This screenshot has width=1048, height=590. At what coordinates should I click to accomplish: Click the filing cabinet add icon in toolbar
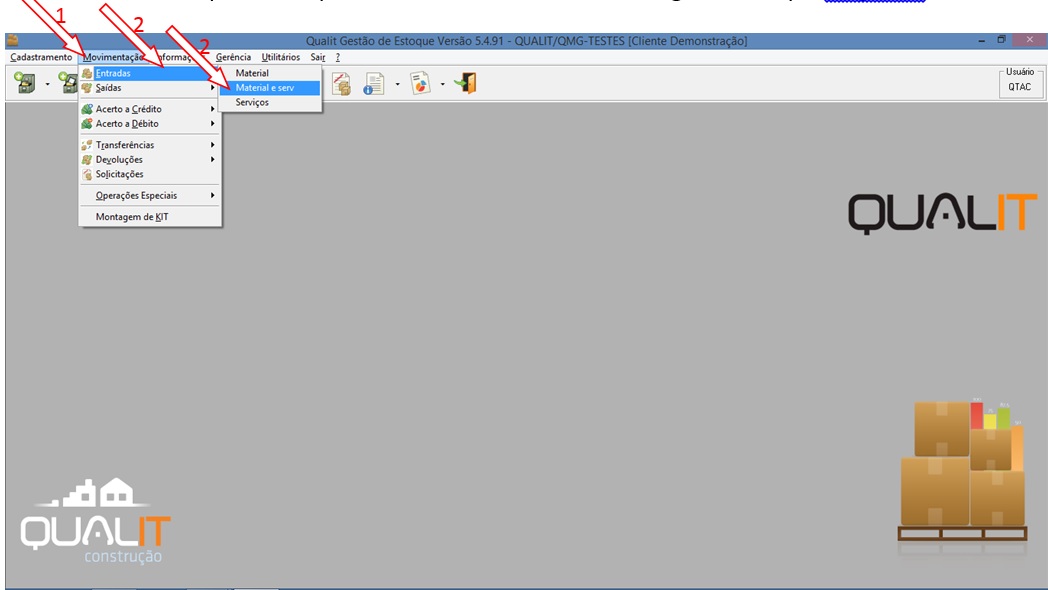pyautogui.click(x=25, y=84)
